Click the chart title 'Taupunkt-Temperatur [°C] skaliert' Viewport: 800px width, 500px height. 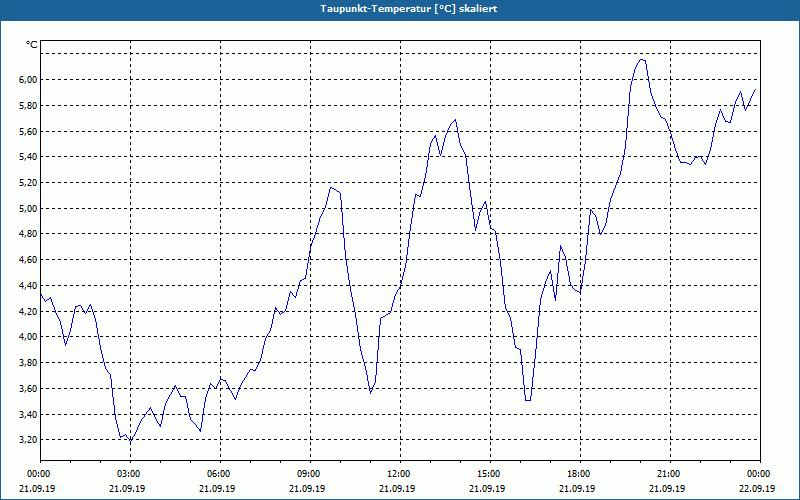(409, 9)
